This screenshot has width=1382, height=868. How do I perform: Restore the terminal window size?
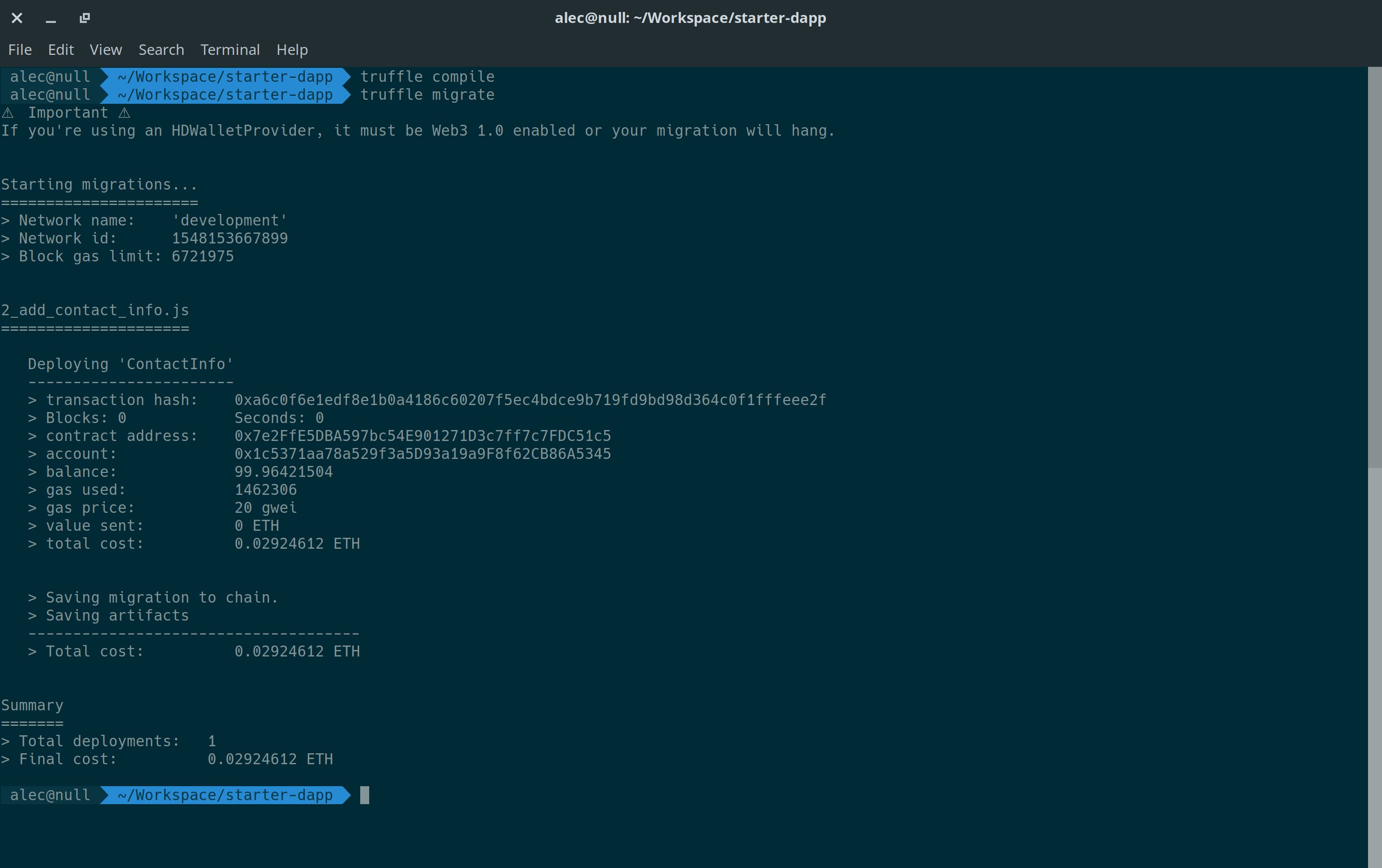85,18
